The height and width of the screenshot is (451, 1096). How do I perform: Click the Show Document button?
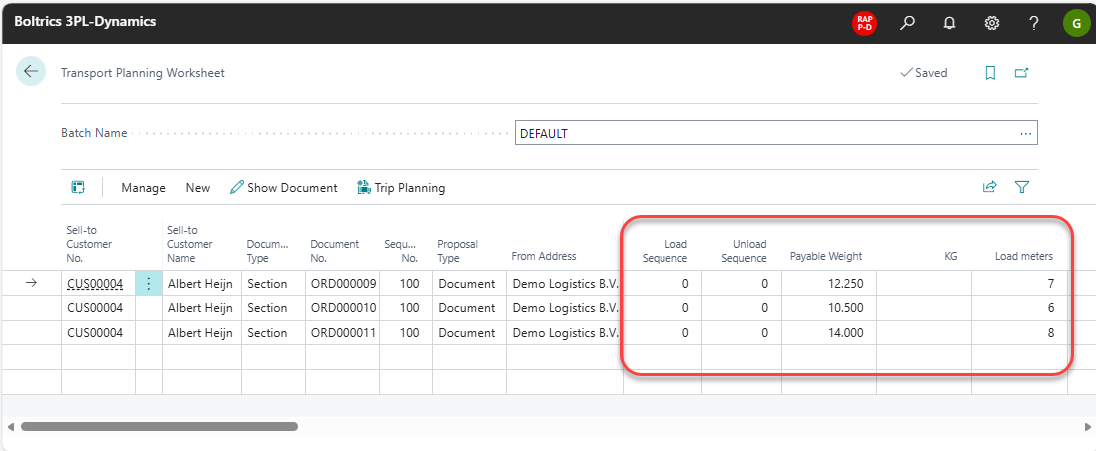pos(284,188)
